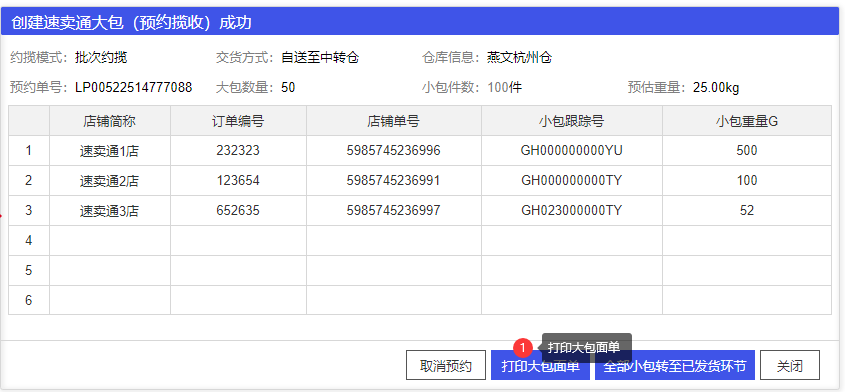Select weight value 52

click(x=747, y=210)
